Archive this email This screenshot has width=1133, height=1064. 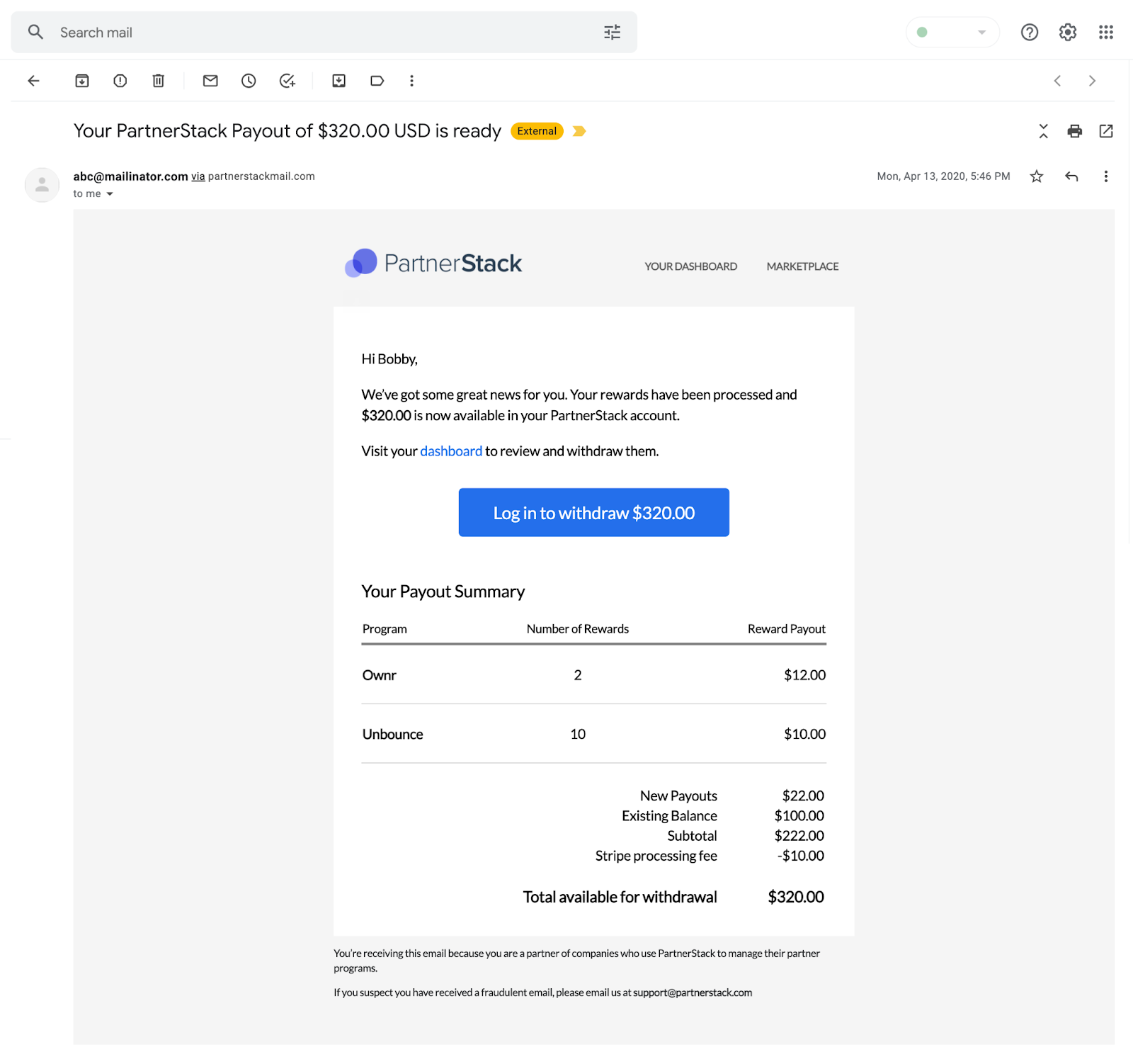(x=82, y=81)
